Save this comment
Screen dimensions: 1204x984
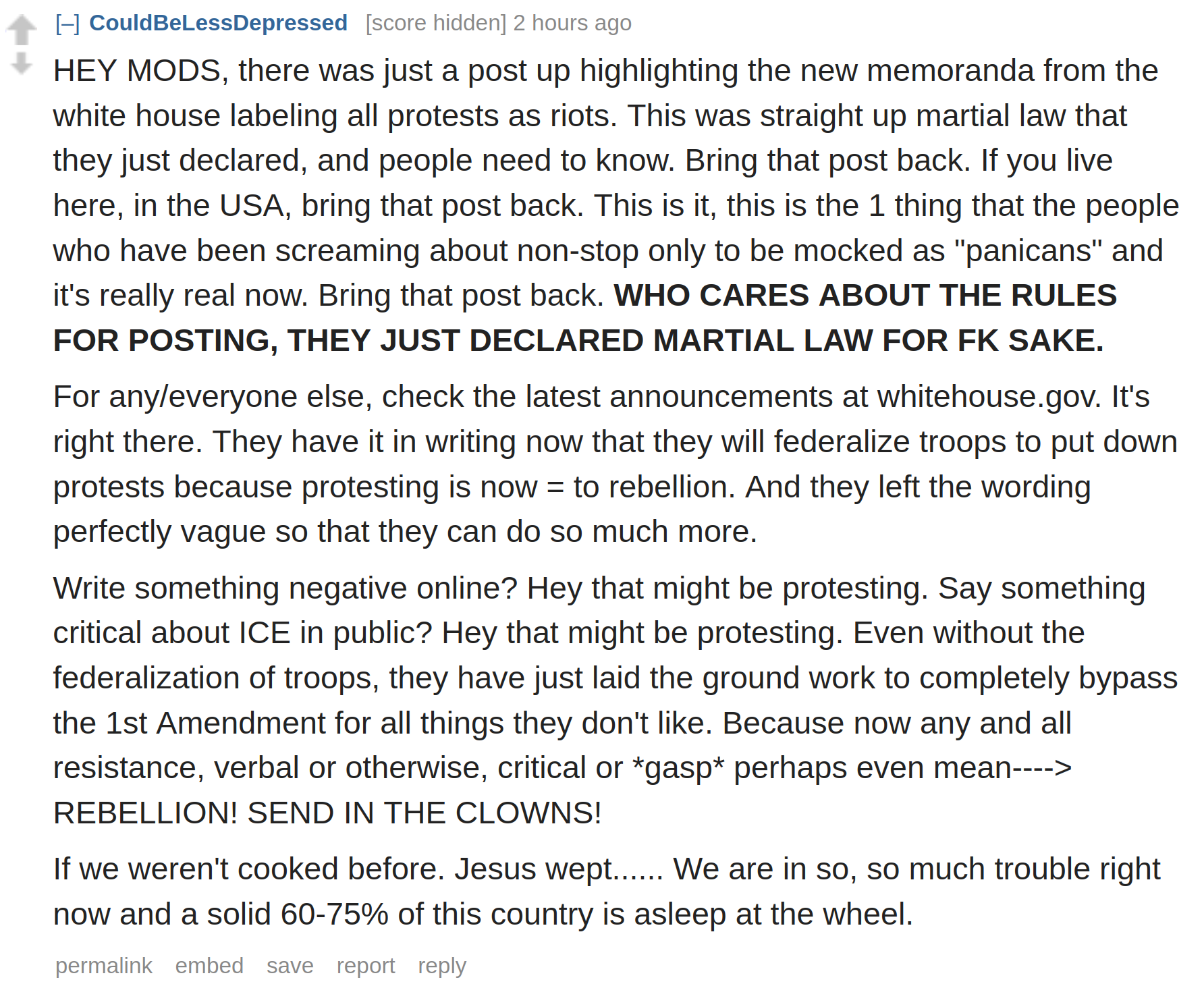point(290,966)
